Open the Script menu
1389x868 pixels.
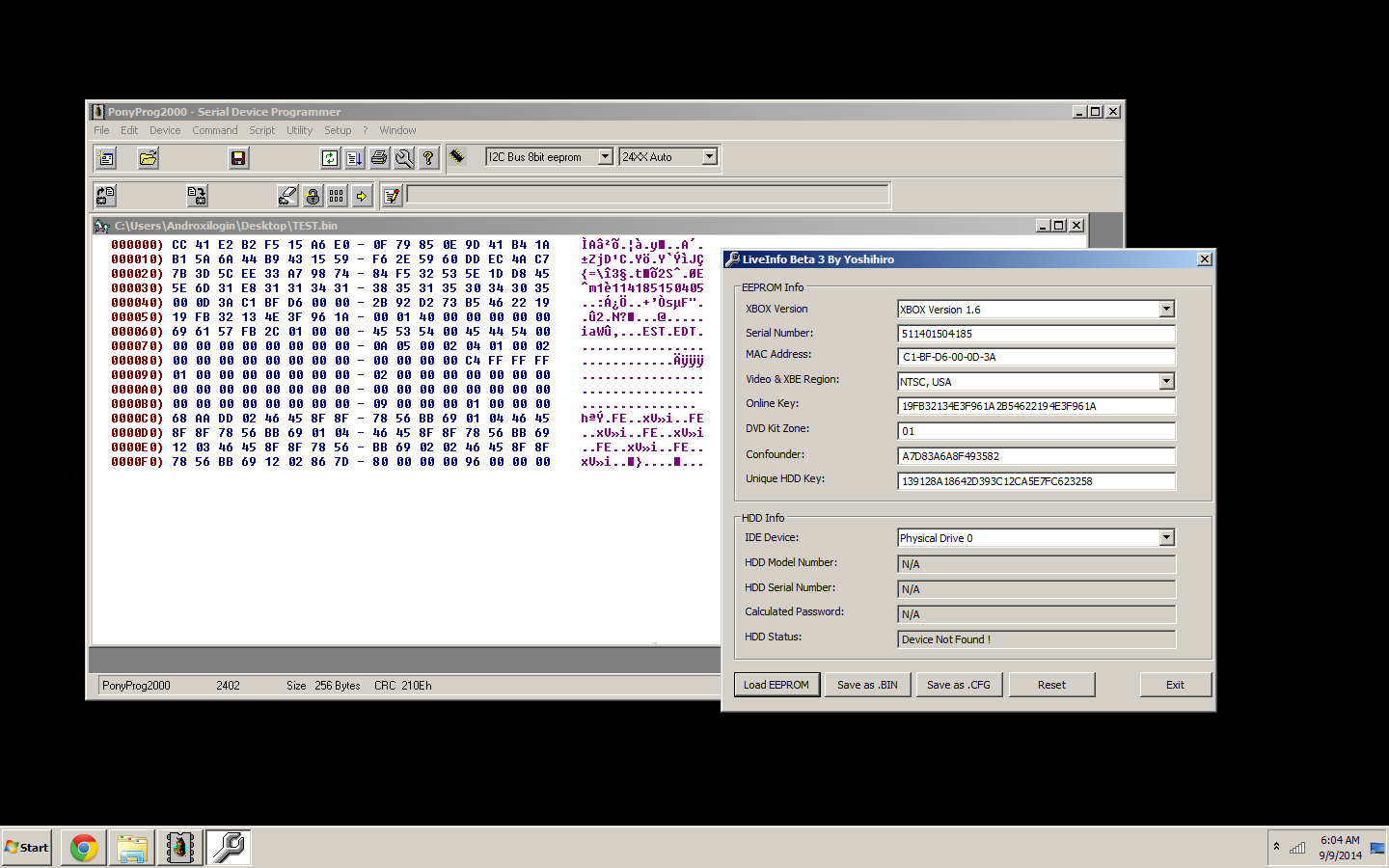[x=262, y=130]
